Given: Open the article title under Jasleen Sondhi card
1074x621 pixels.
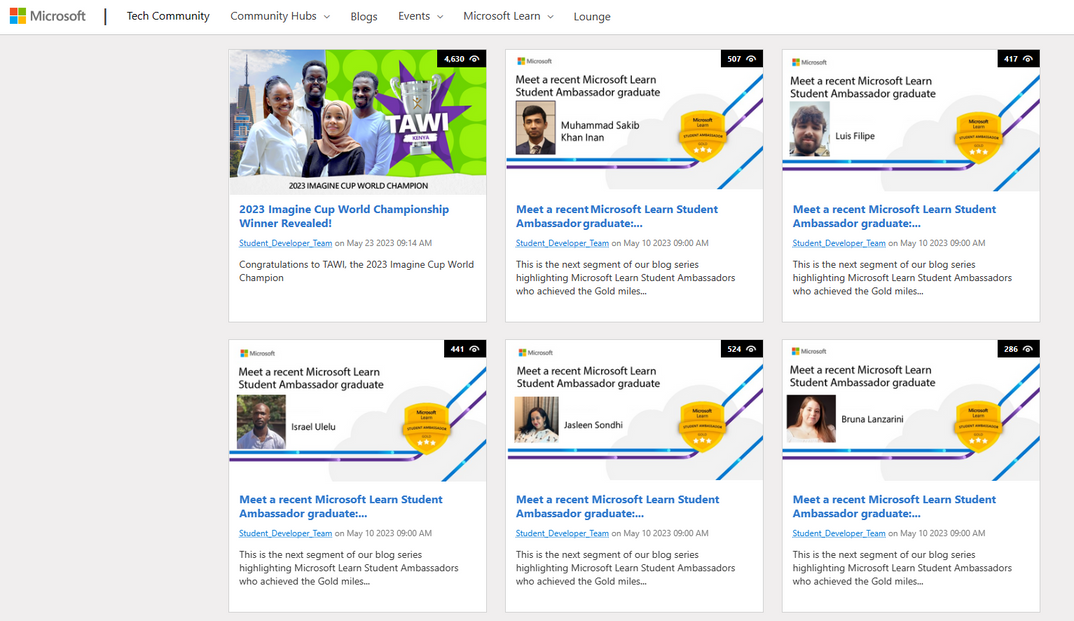Looking at the screenshot, I should point(617,507).
